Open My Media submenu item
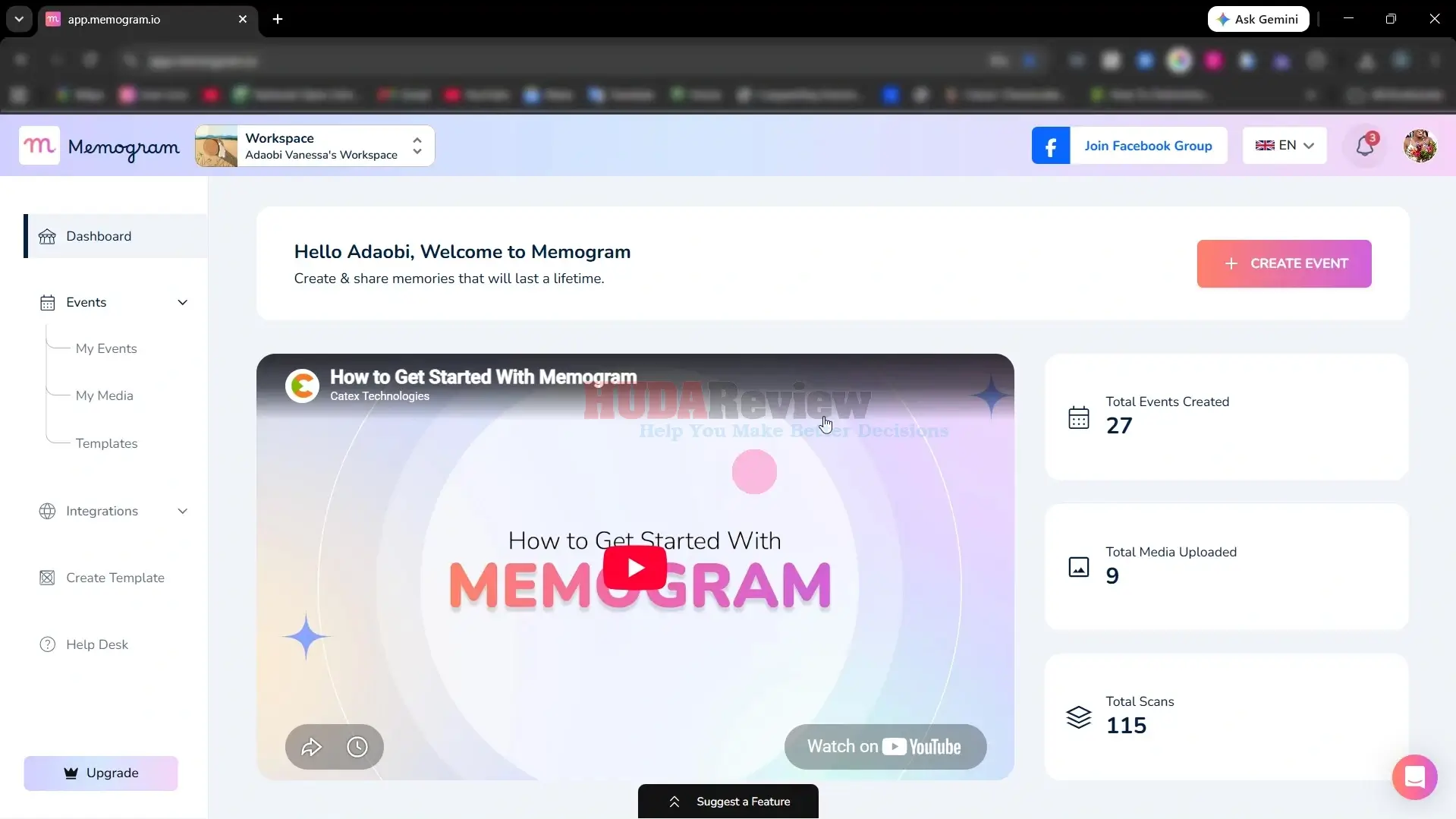Viewport: 1456px width, 819px height. (x=105, y=395)
